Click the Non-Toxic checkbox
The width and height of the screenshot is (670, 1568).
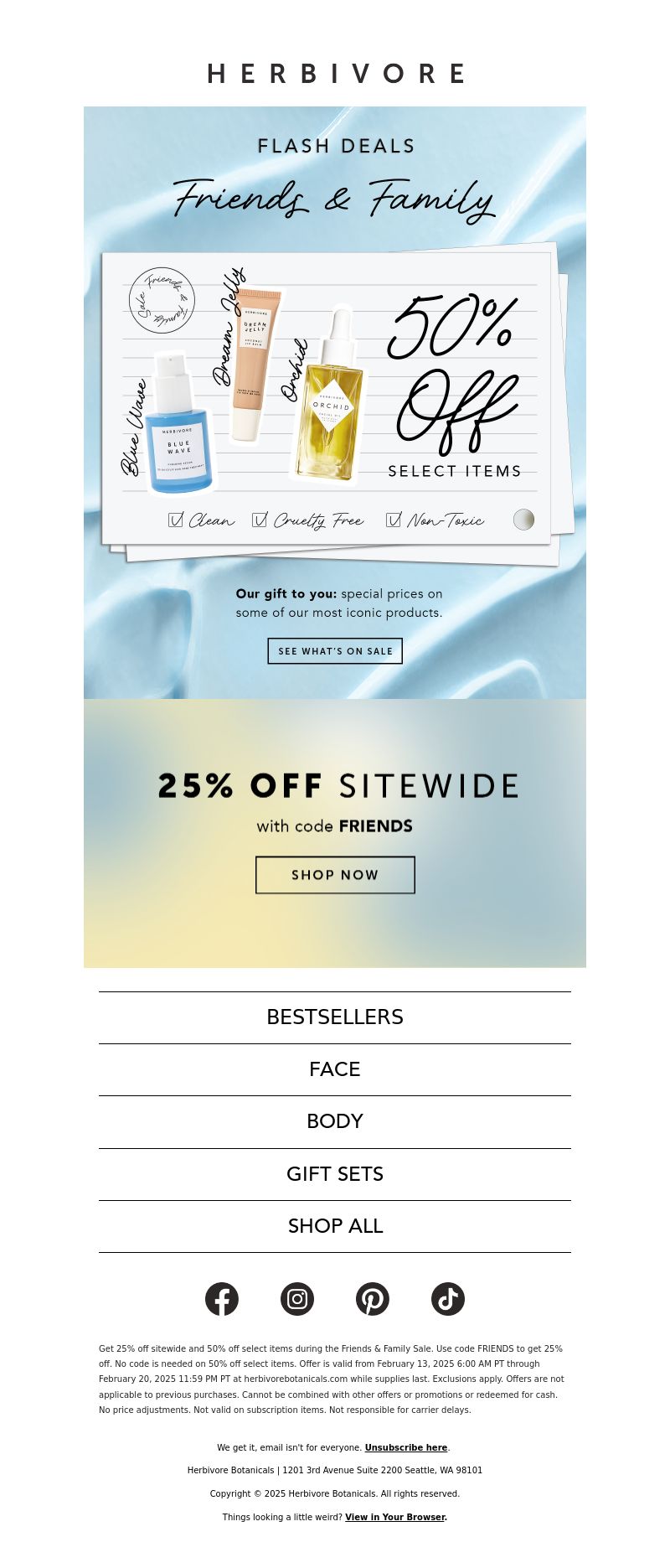tap(393, 520)
